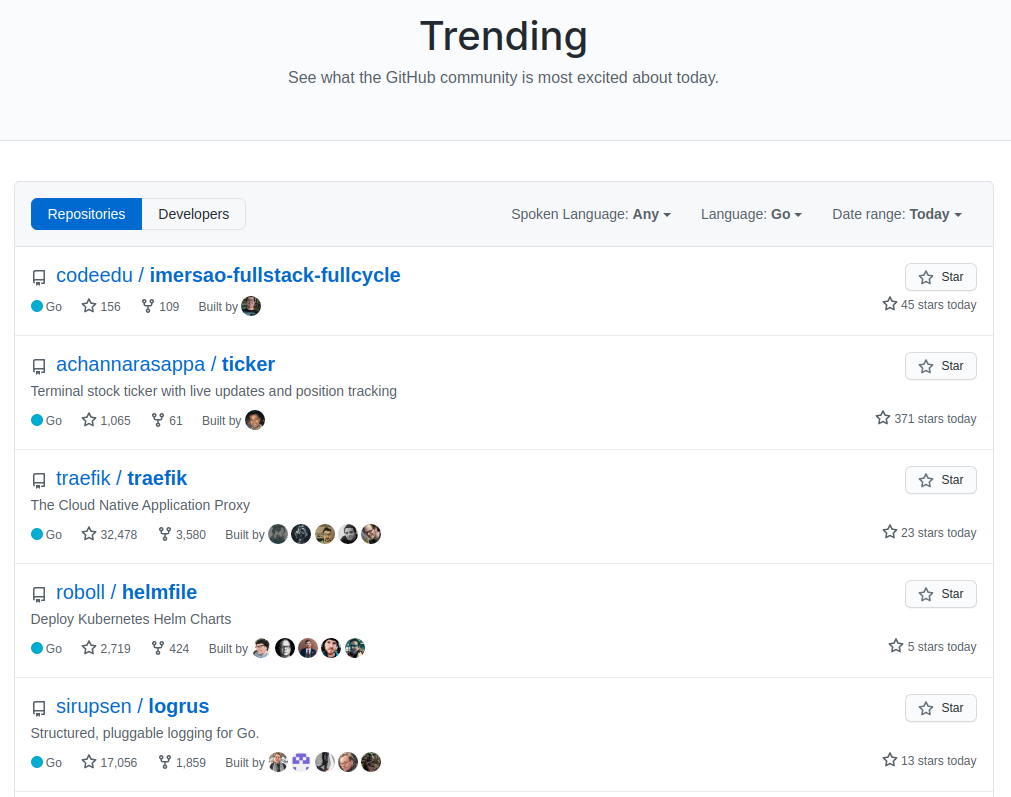Open achannarasappa / ticker repository link
Viewport: 1011px width, 797px height.
(x=166, y=364)
